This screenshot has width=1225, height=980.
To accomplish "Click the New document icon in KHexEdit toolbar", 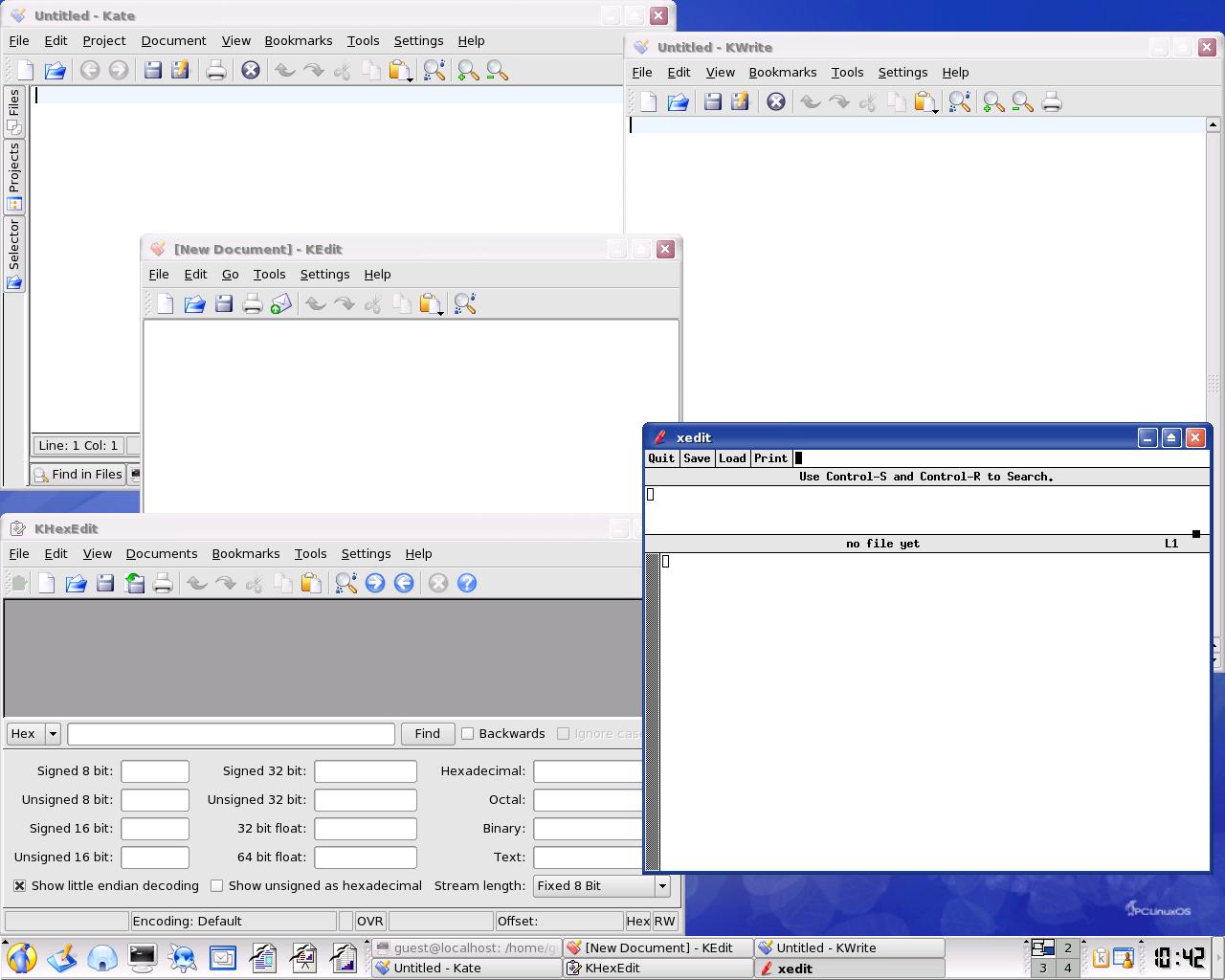I will click(47, 583).
